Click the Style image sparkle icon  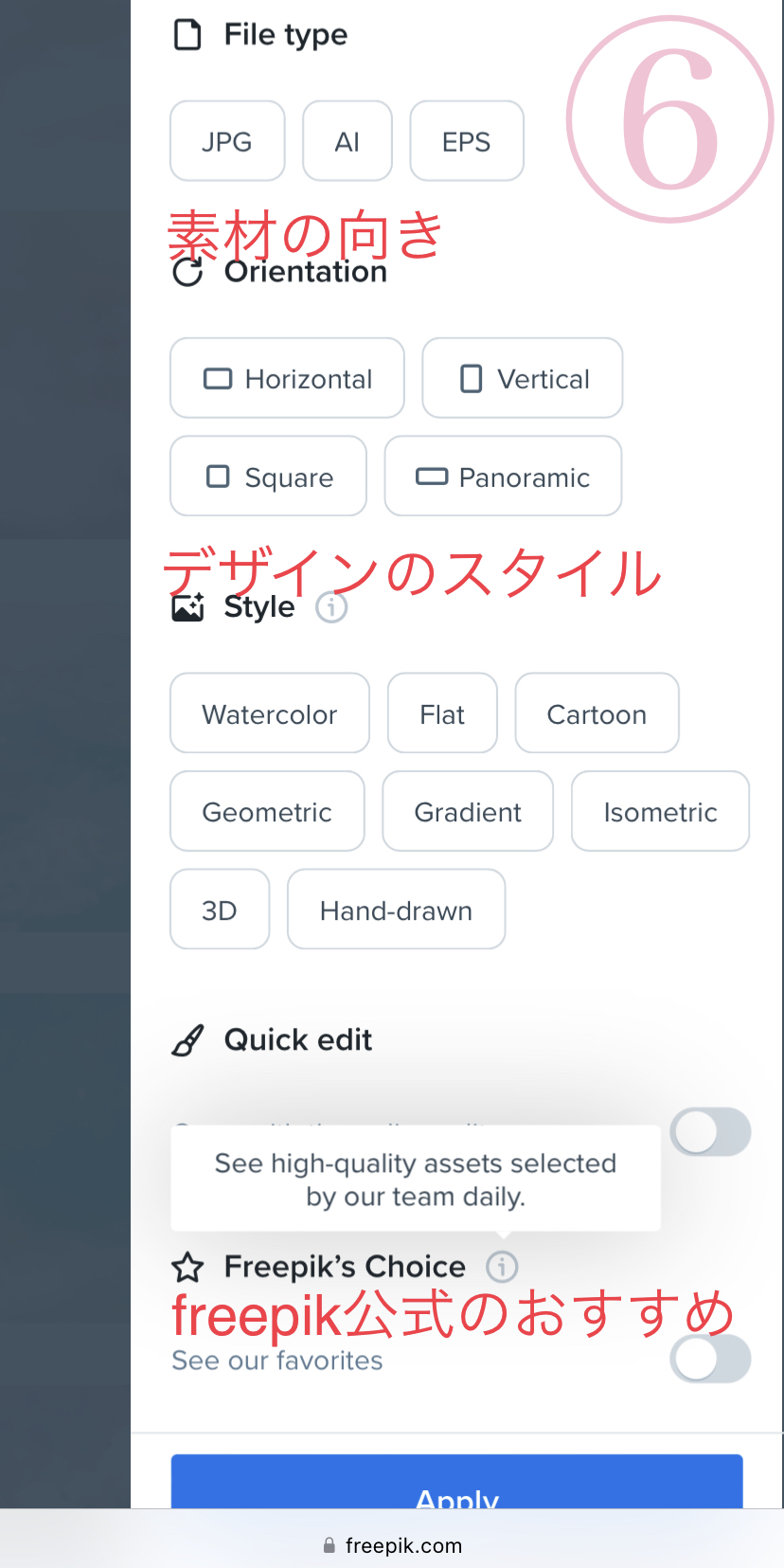pyautogui.click(x=187, y=607)
